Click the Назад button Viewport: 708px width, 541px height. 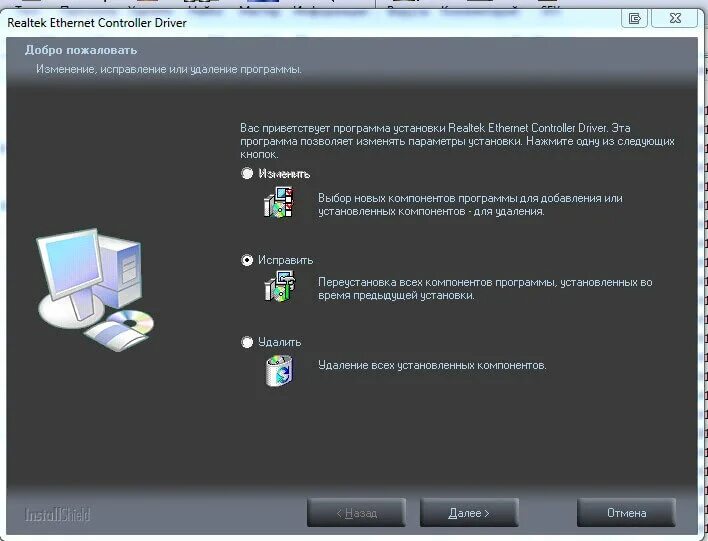(x=356, y=513)
